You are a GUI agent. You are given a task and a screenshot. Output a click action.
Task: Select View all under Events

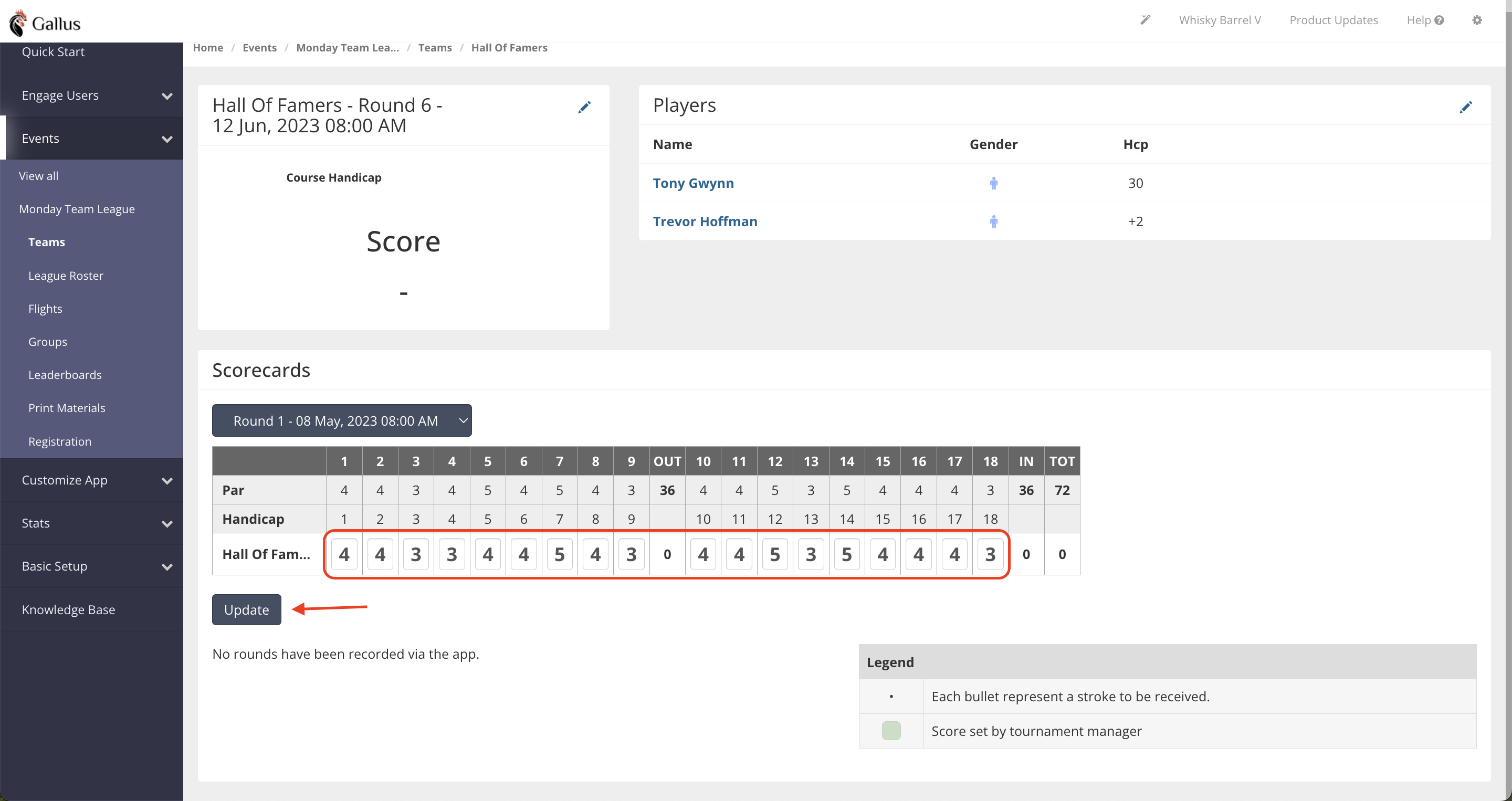(39, 176)
